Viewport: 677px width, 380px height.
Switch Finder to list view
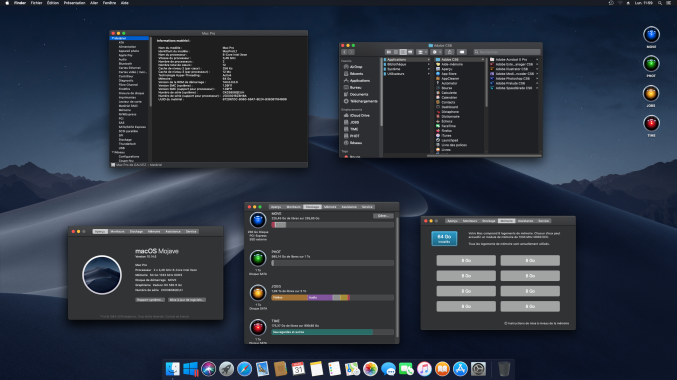click(396, 52)
